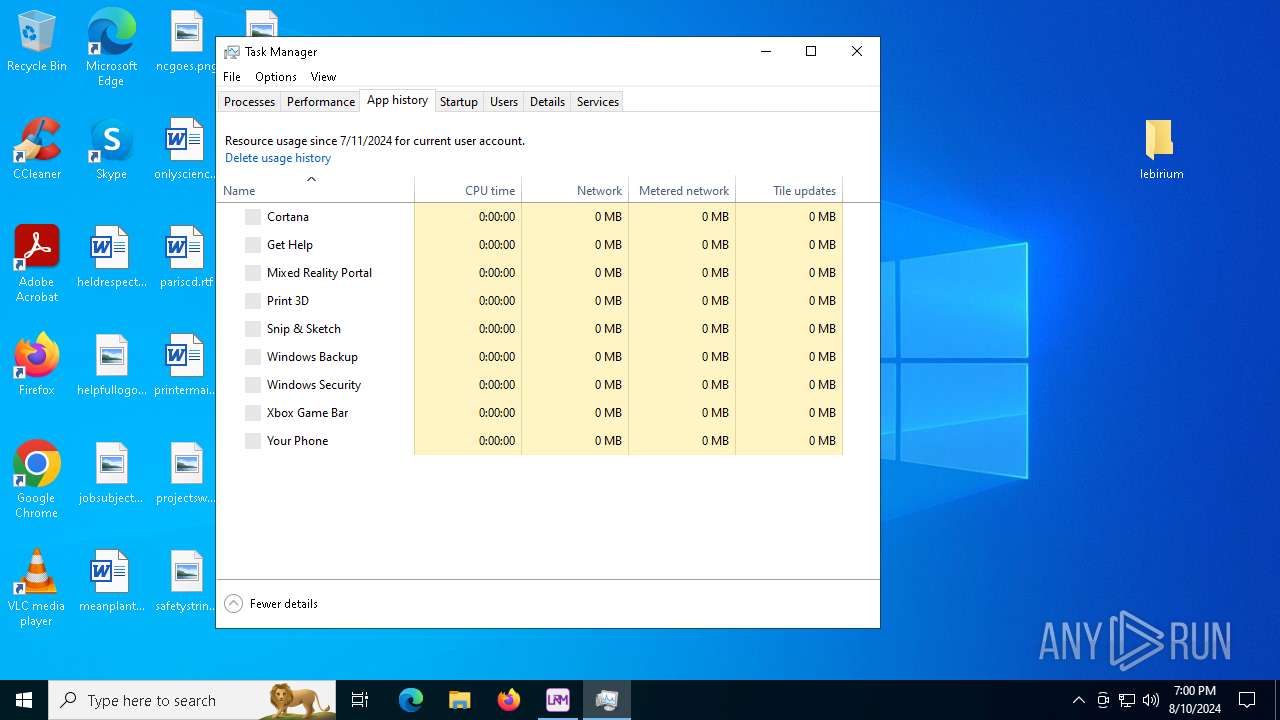Click the Get Help app icon placeholder
The height and width of the screenshot is (720, 1280).
pos(253,245)
